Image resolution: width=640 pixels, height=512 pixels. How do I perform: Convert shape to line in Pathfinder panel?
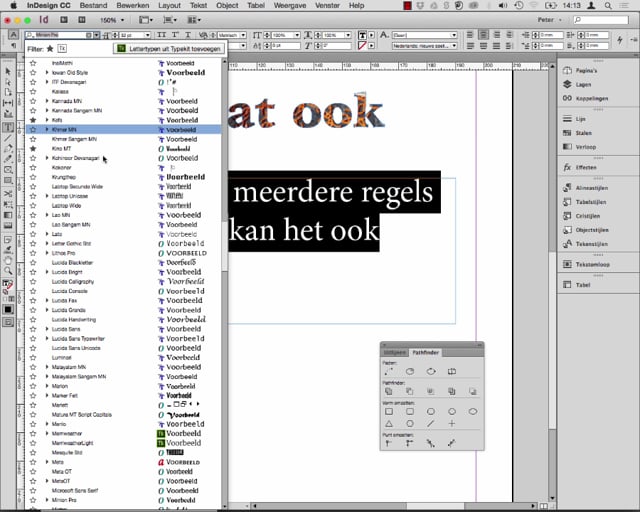pyautogui.click(x=431, y=424)
